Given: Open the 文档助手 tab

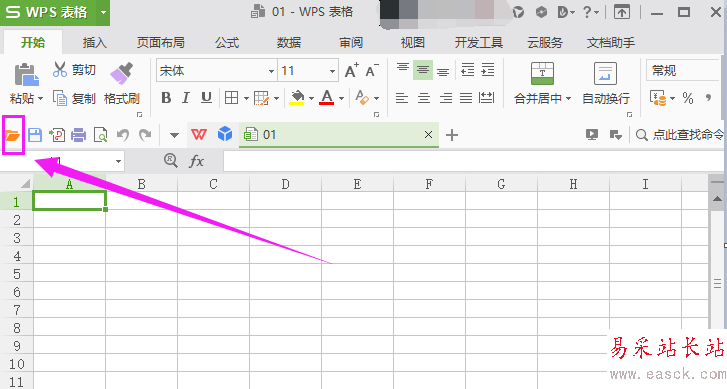Looking at the screenshot, I should click(611, 43).
